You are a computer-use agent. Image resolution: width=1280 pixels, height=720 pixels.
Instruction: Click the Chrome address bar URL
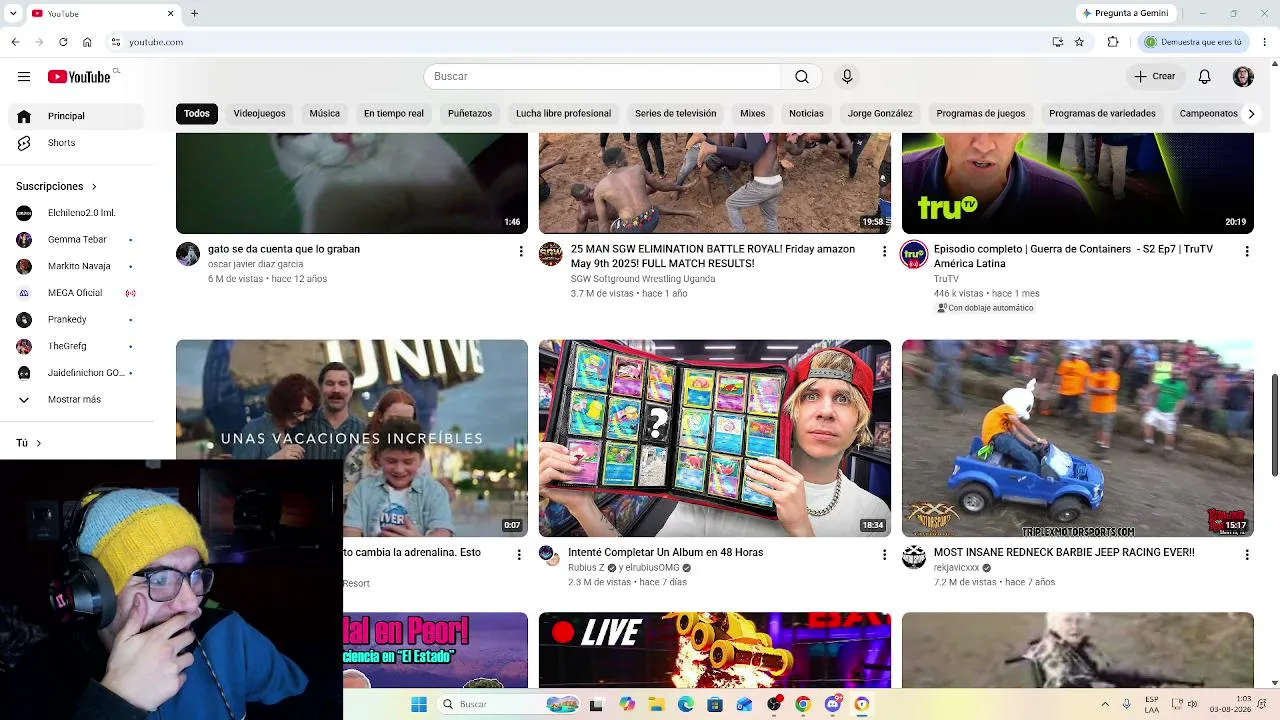156,42
